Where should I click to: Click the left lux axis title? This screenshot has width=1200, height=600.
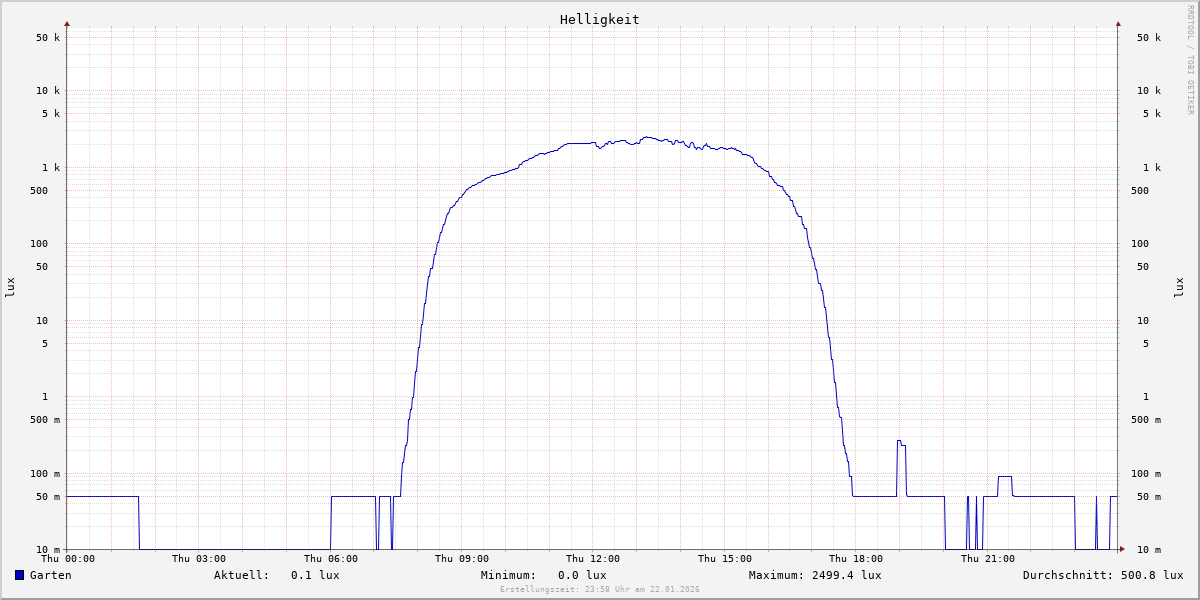pos(10,287)
